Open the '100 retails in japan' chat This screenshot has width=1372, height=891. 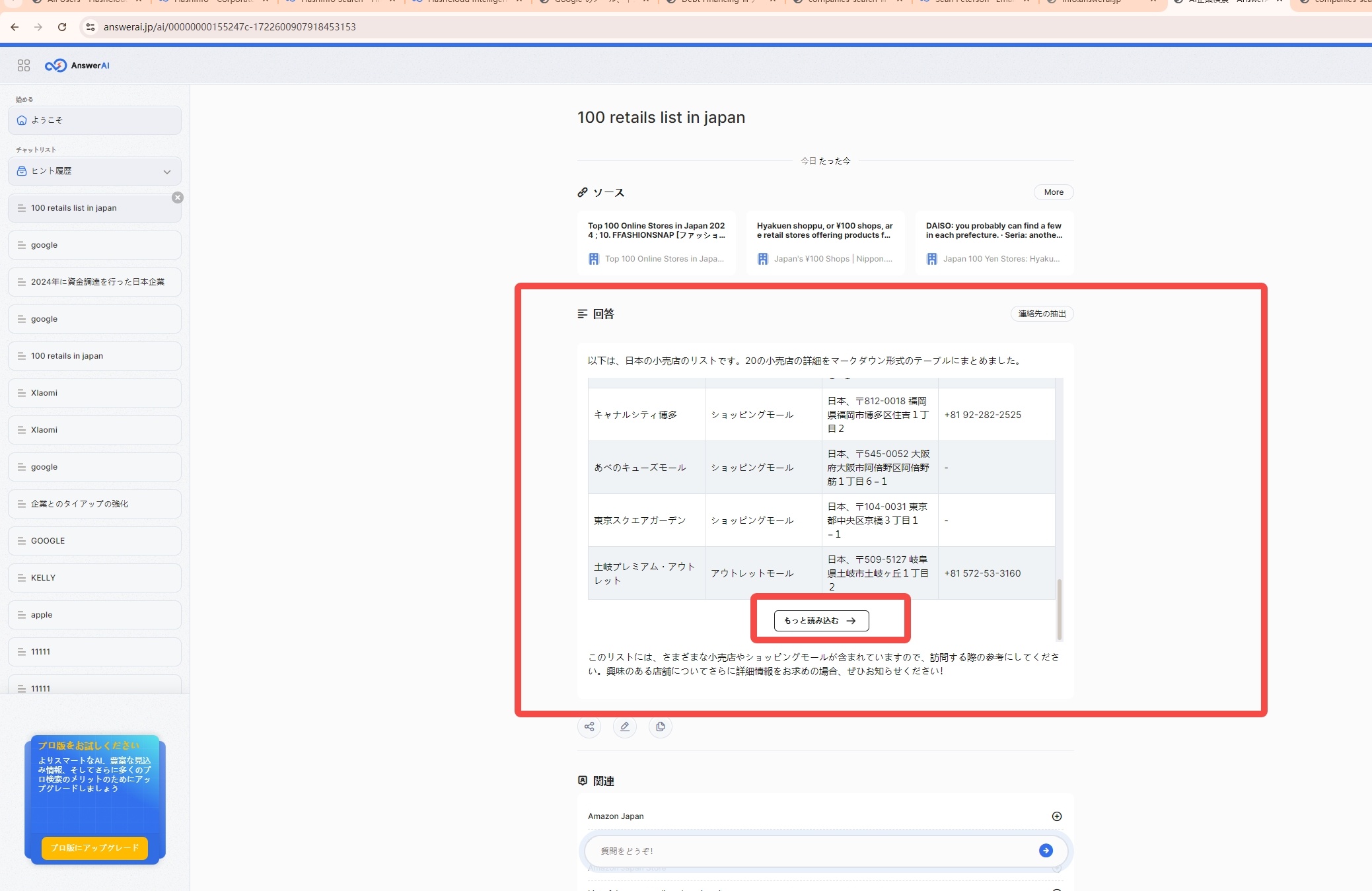point(95,356)
